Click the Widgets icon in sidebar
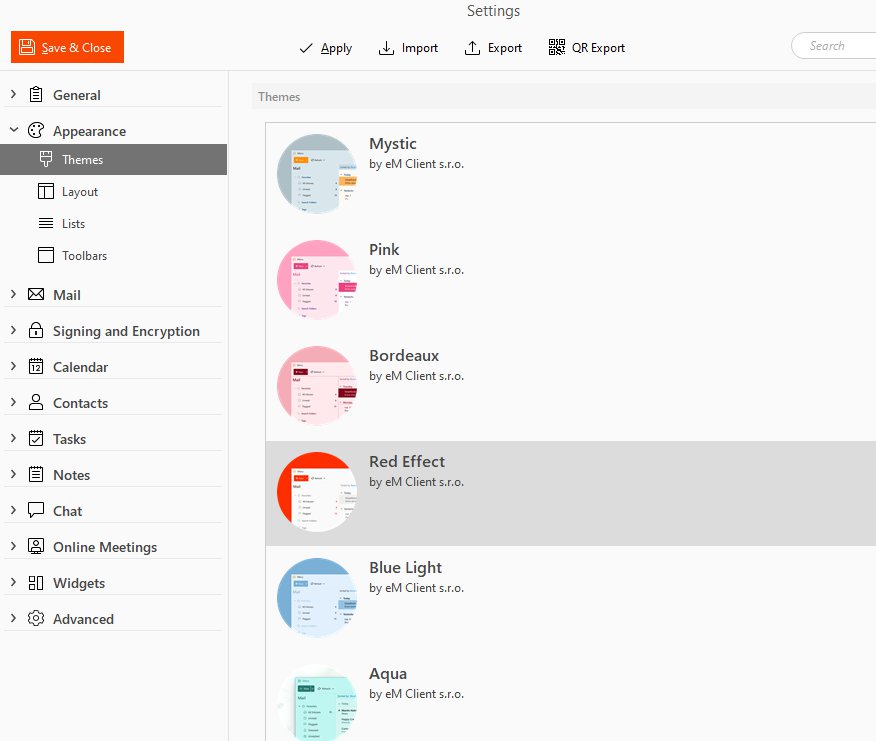Viewport: 876px width, 741px height. click(x=36, y=583)
